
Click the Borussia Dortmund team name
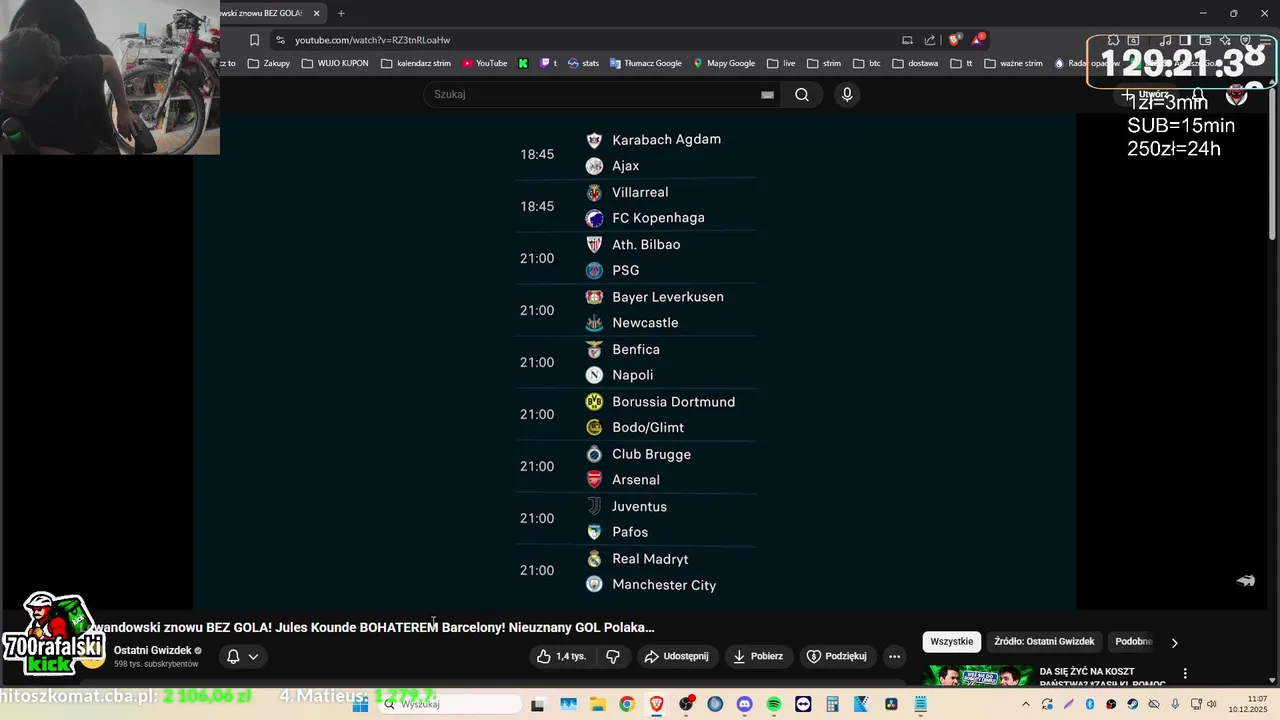pyautogui.click(x=673, y=402)
